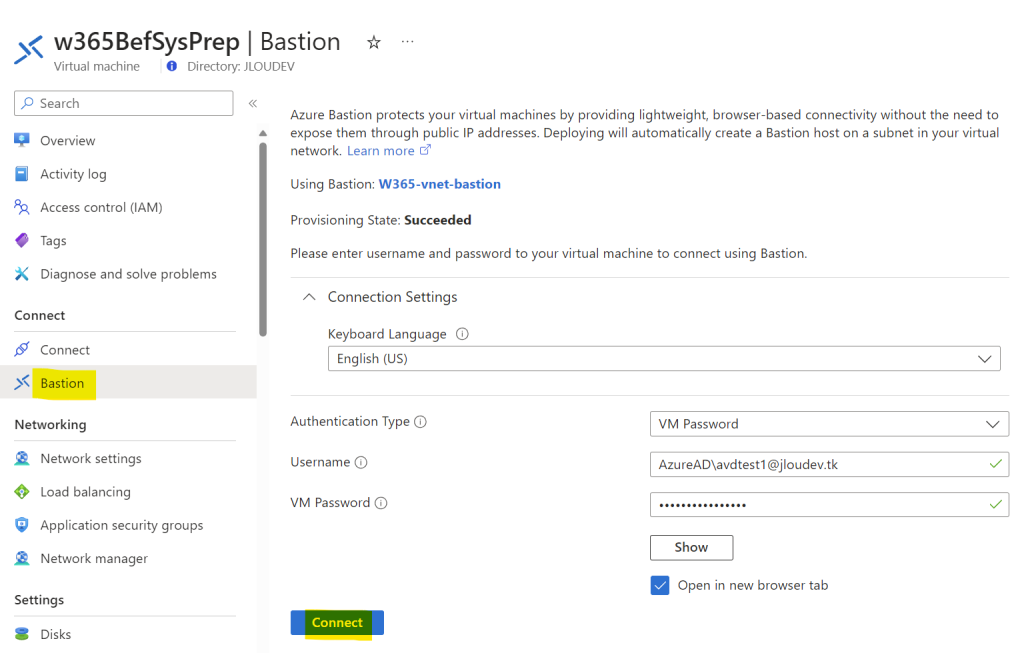Go to Access control (IAM)

pos(101,207)
